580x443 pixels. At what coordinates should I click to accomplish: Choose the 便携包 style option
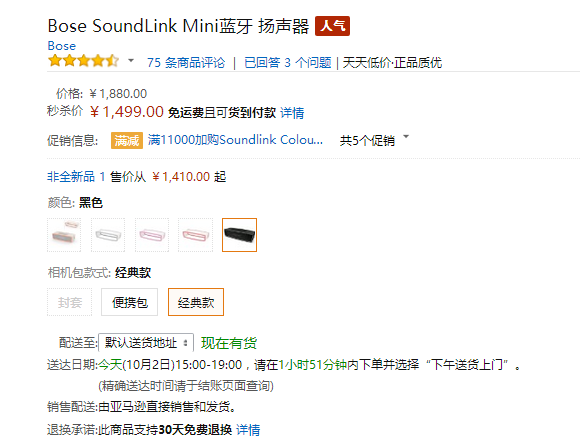tap(129, 302)
